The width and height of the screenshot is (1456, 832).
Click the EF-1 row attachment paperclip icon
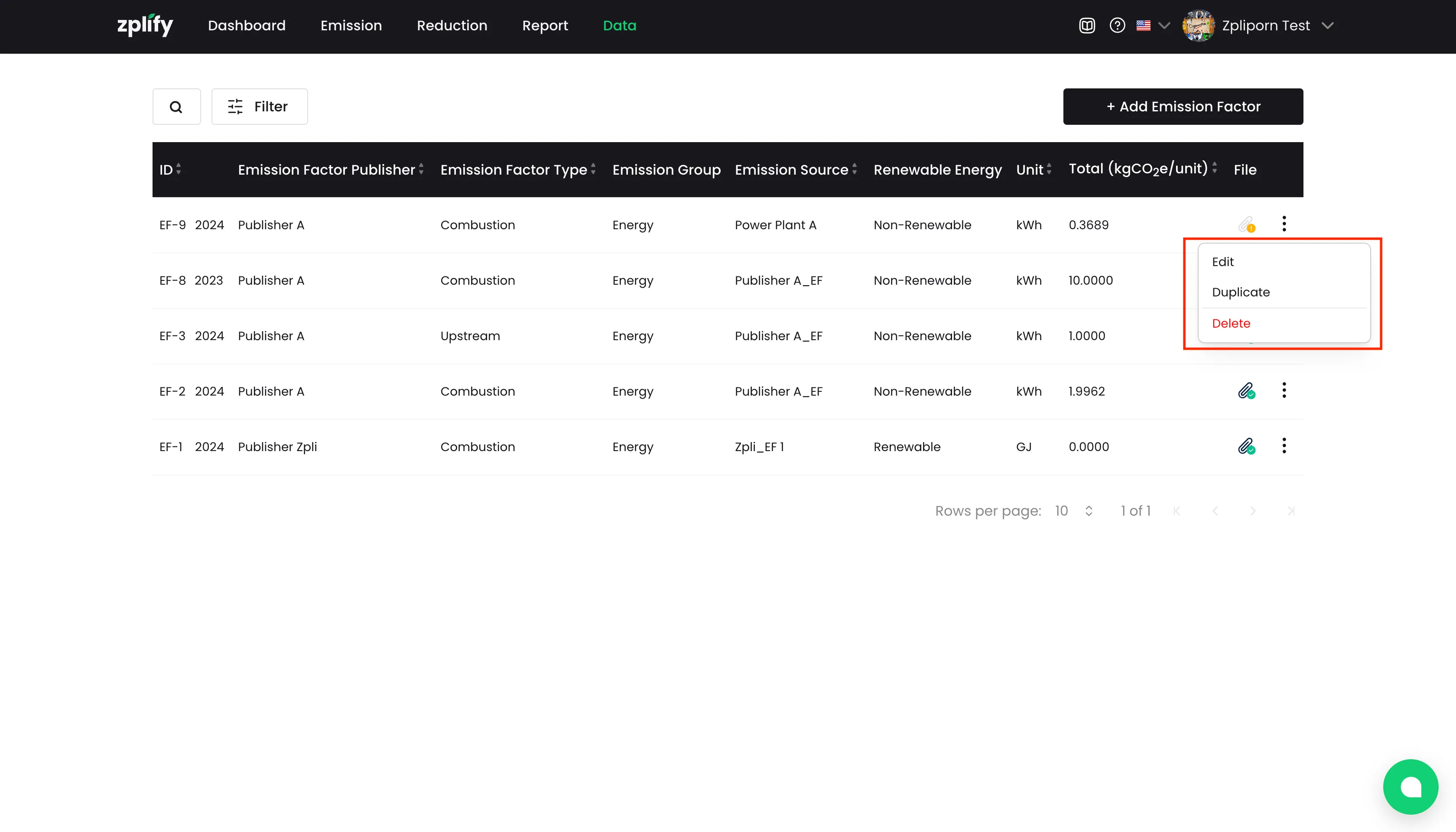click(1246, 446)
